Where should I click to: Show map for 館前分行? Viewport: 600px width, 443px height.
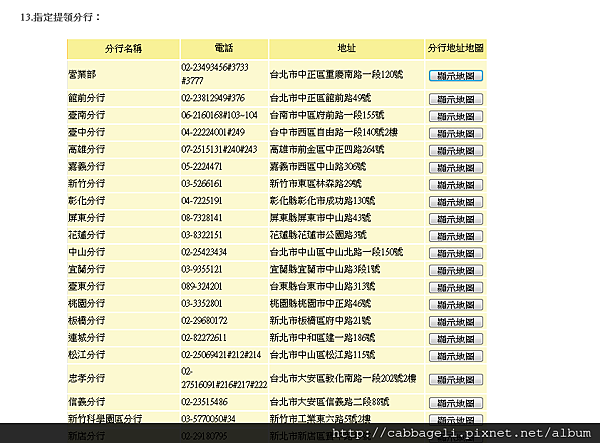pyautogui.click(x=456, y=99)
